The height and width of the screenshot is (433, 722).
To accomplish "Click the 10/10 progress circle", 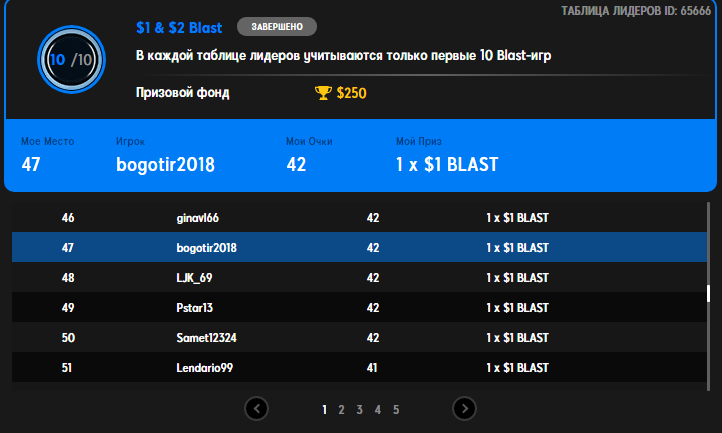I will pos(71,59).
